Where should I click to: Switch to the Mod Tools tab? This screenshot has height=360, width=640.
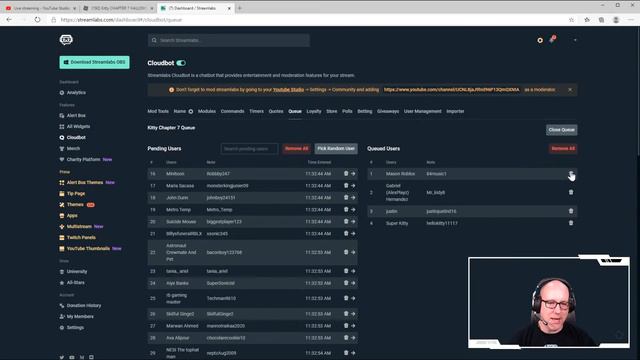(158, 111)
